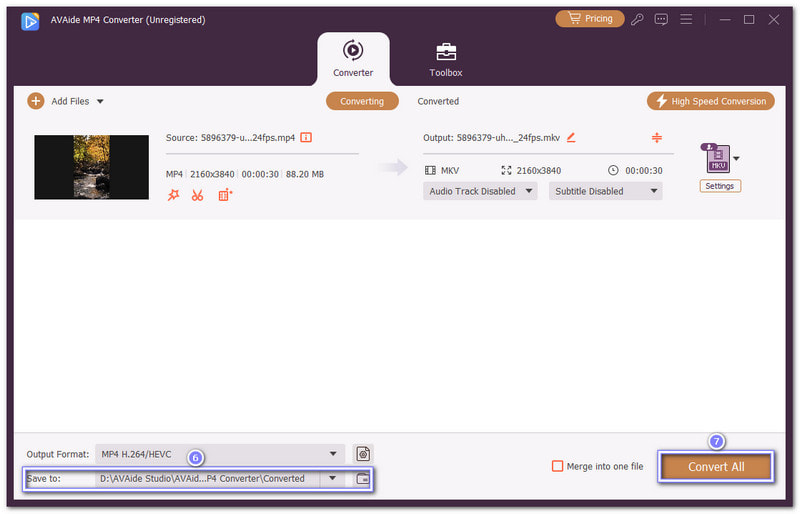800x514 pixels.
Task: Open the register key icon
Action: 637,19
